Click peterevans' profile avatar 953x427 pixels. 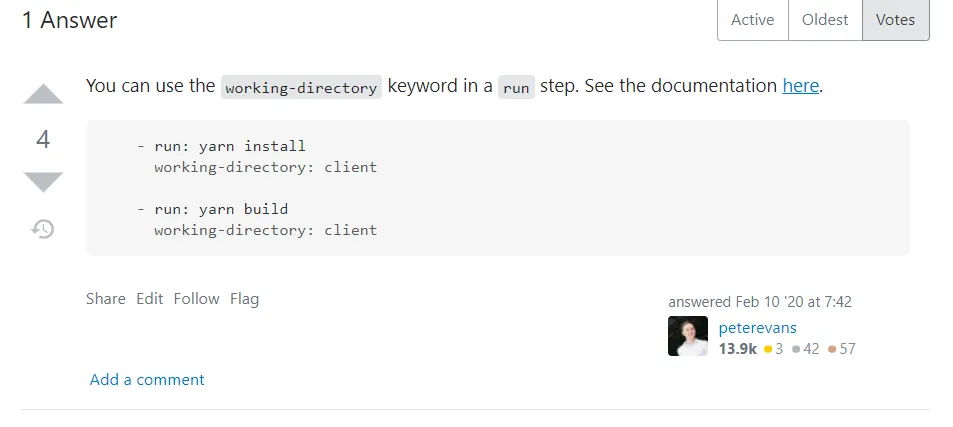click(687, 337)
